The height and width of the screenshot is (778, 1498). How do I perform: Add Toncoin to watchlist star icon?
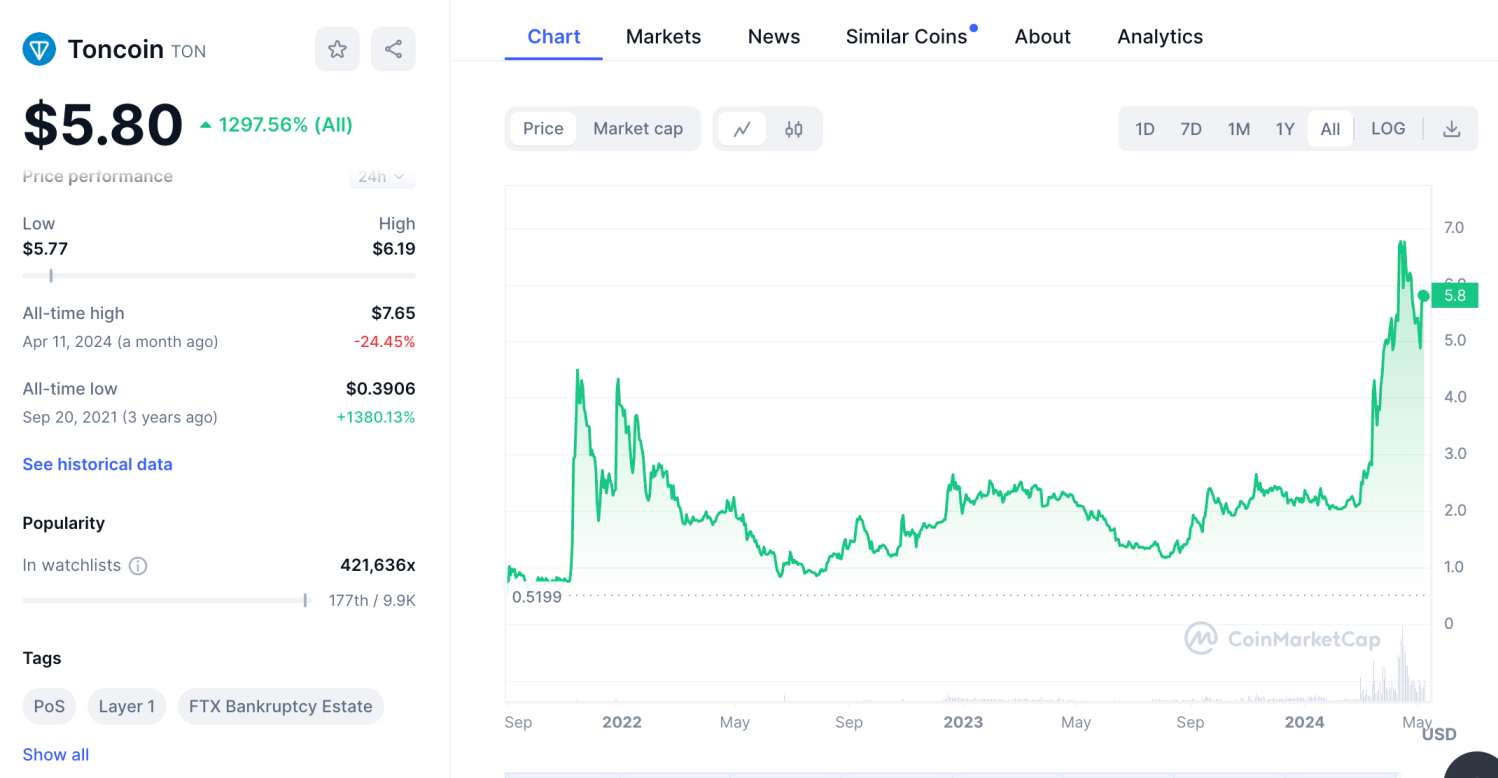tap(337, 49)
